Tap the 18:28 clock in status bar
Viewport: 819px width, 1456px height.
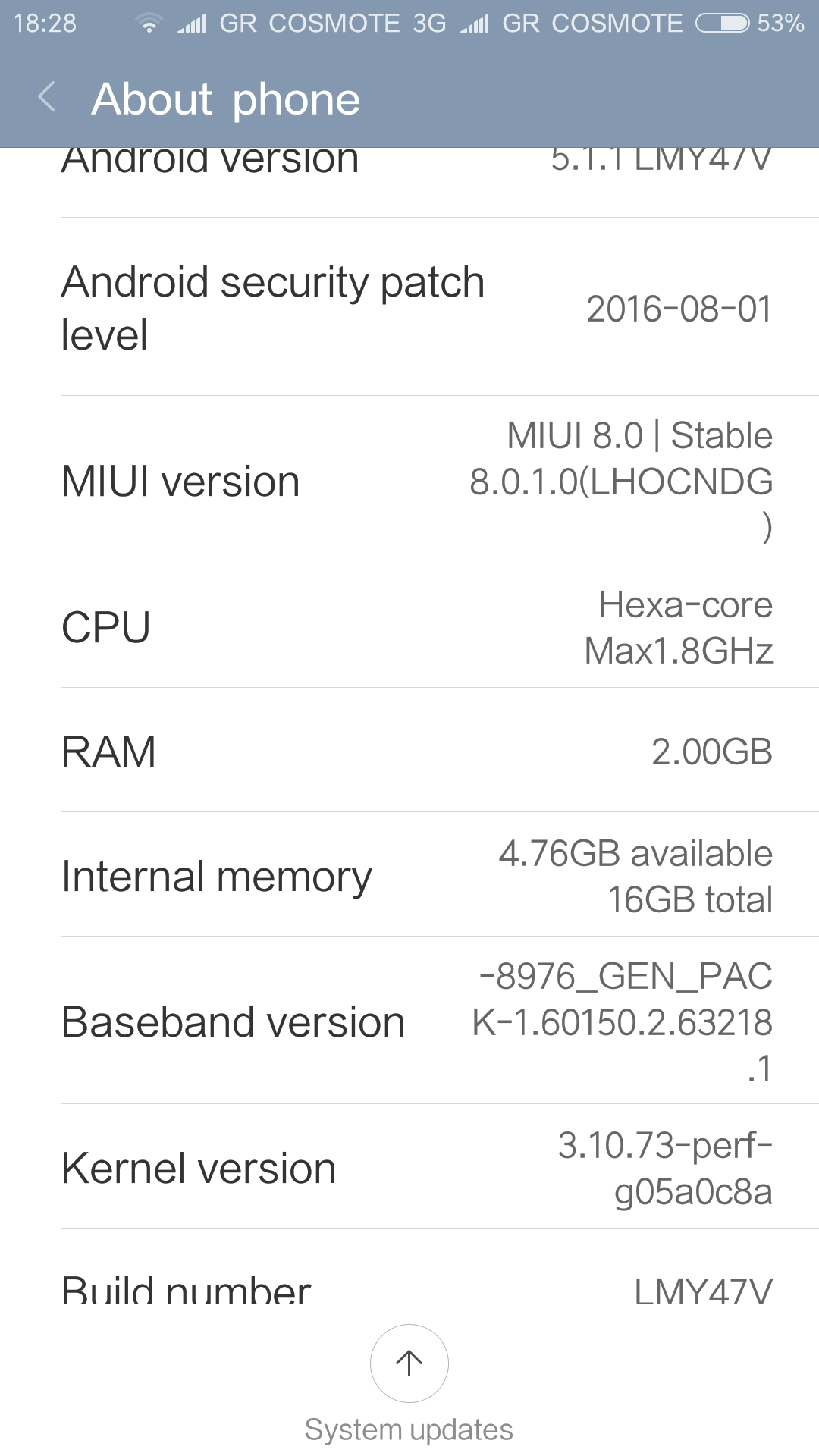coord(45,24)
